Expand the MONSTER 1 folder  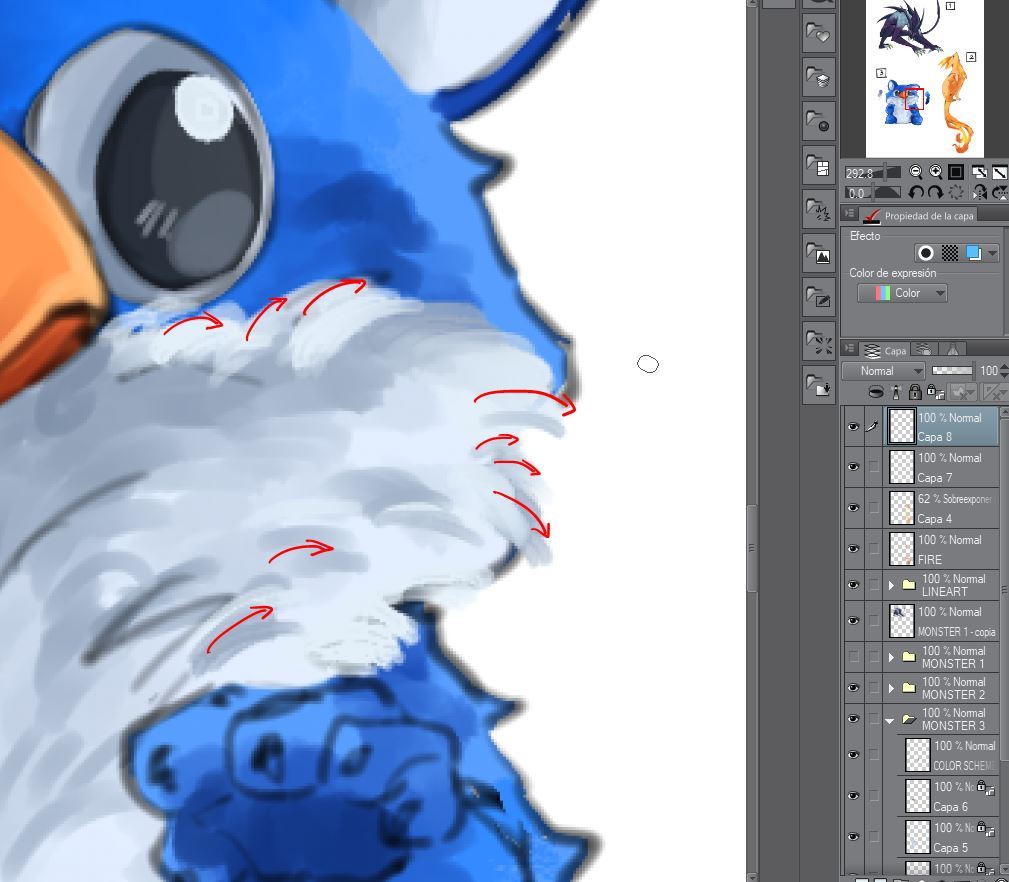pos(891,657)
